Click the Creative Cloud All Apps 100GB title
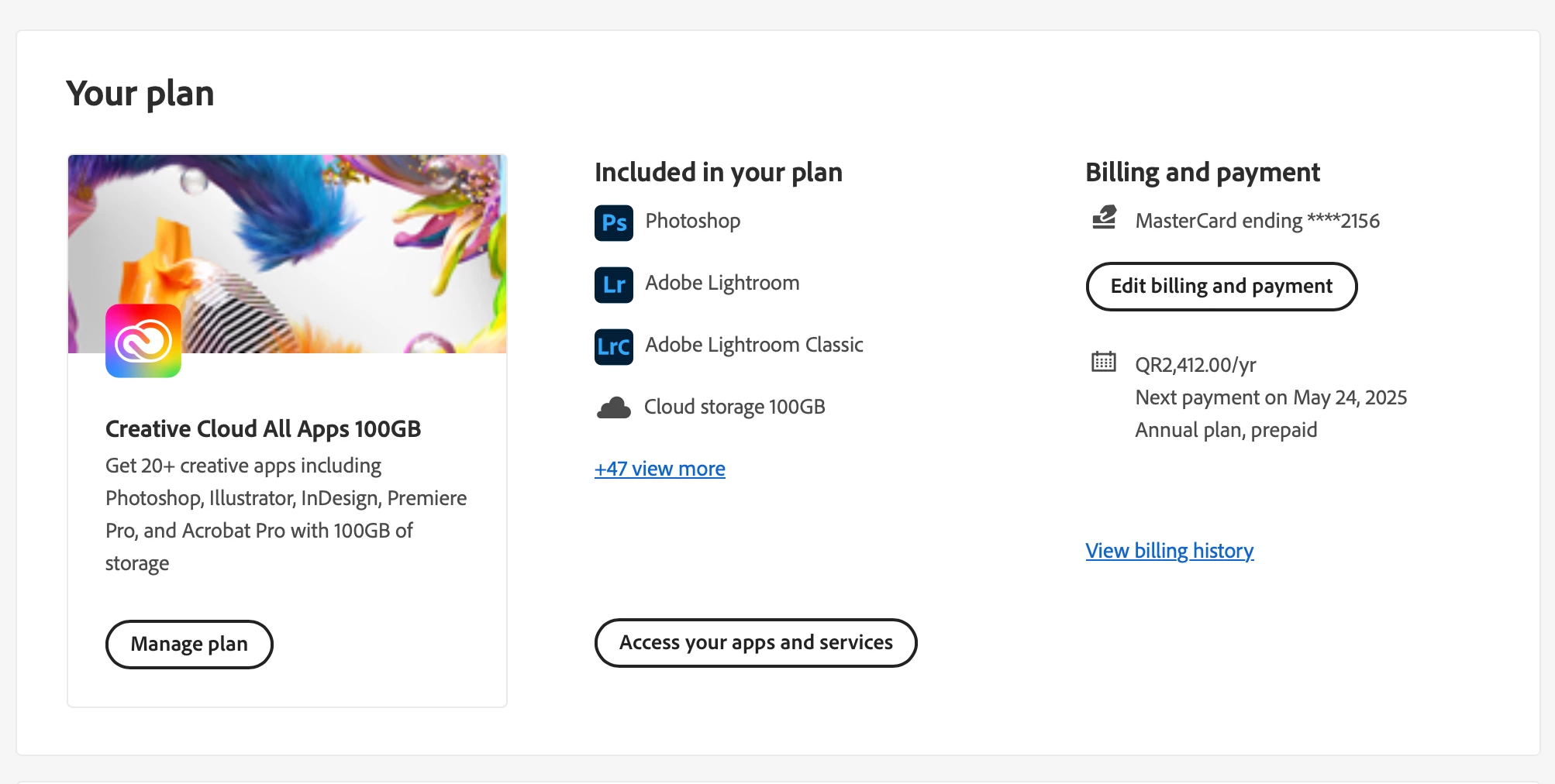Viewport: 1555px width, 784px height. [263, 428]
